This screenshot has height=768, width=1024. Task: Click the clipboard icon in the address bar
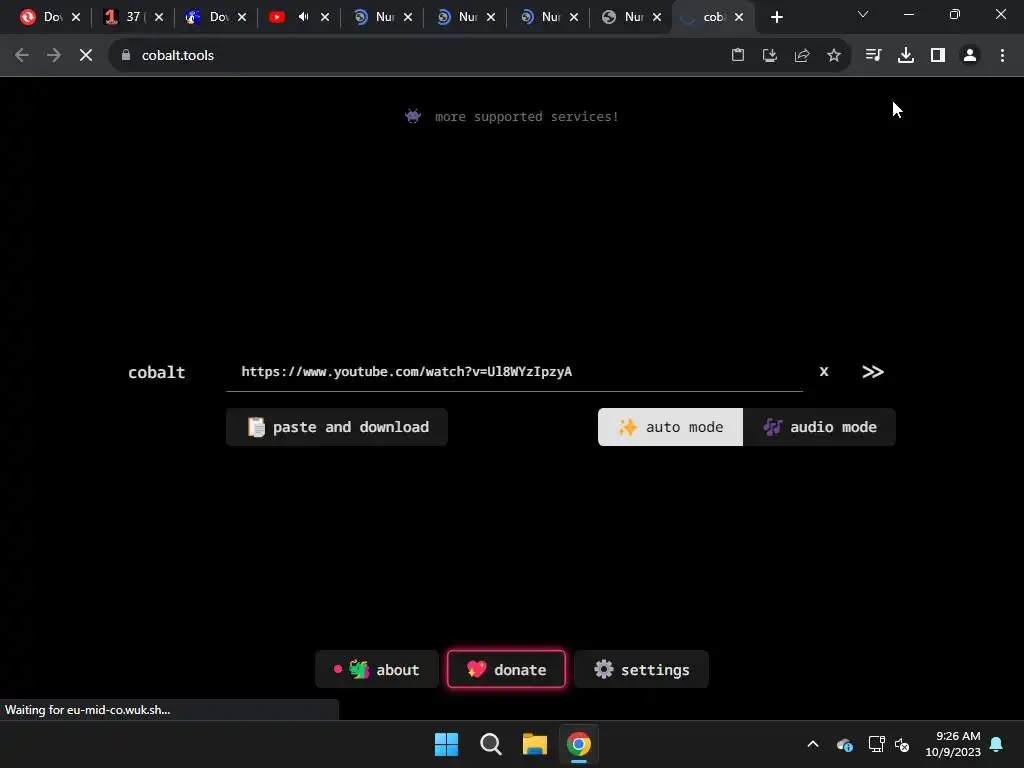point(738,56)
